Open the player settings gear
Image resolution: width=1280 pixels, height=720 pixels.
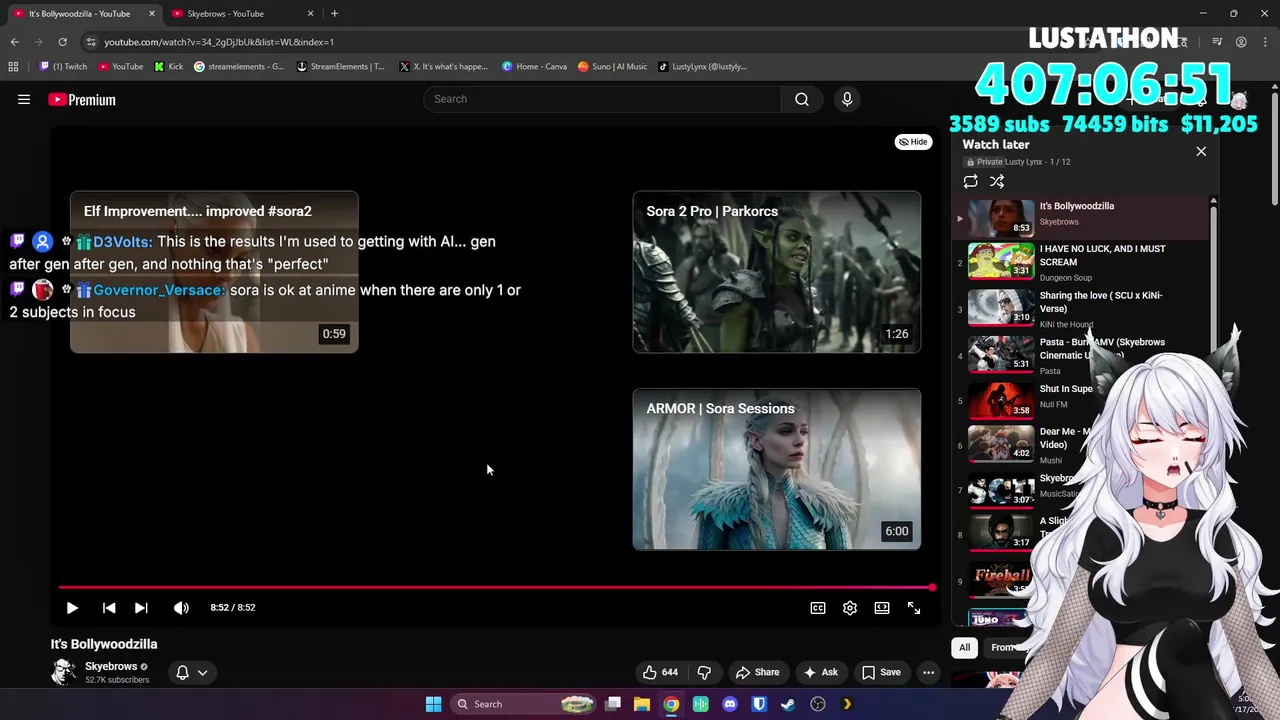point(850,607)
